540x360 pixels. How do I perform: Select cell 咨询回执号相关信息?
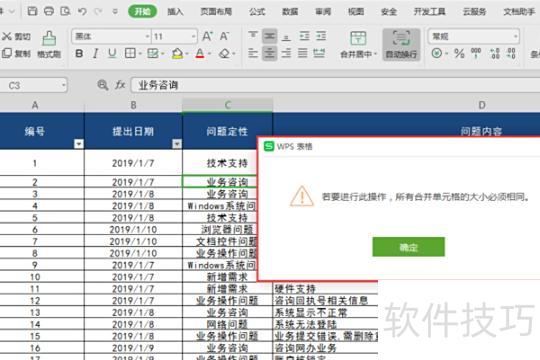coord(325,301)
